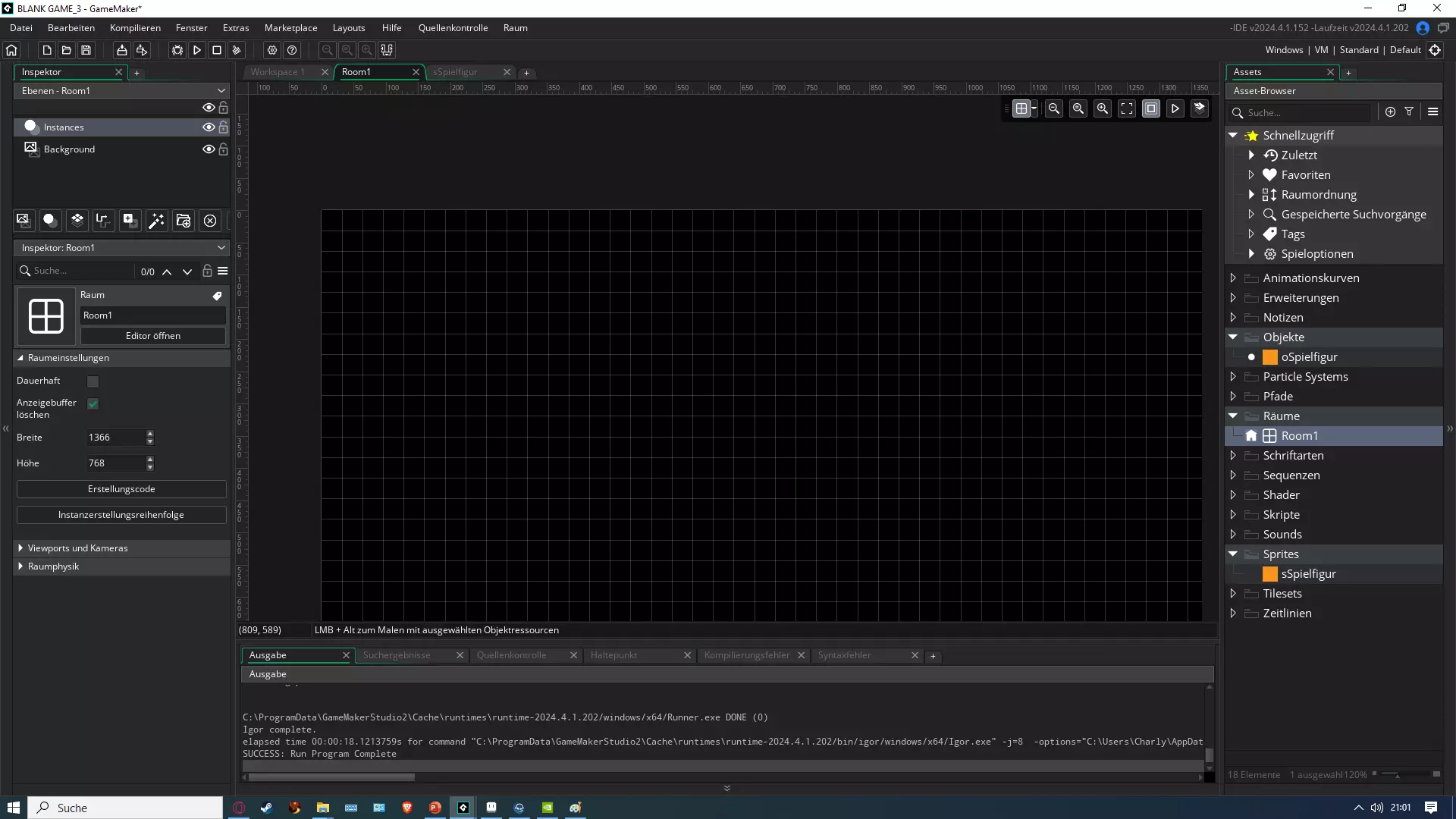The height and width of the screenshot is (819, 1456).
Task: Hide the Background layer with eye icon
Action: pyautogui.click(x=208, y=149)
